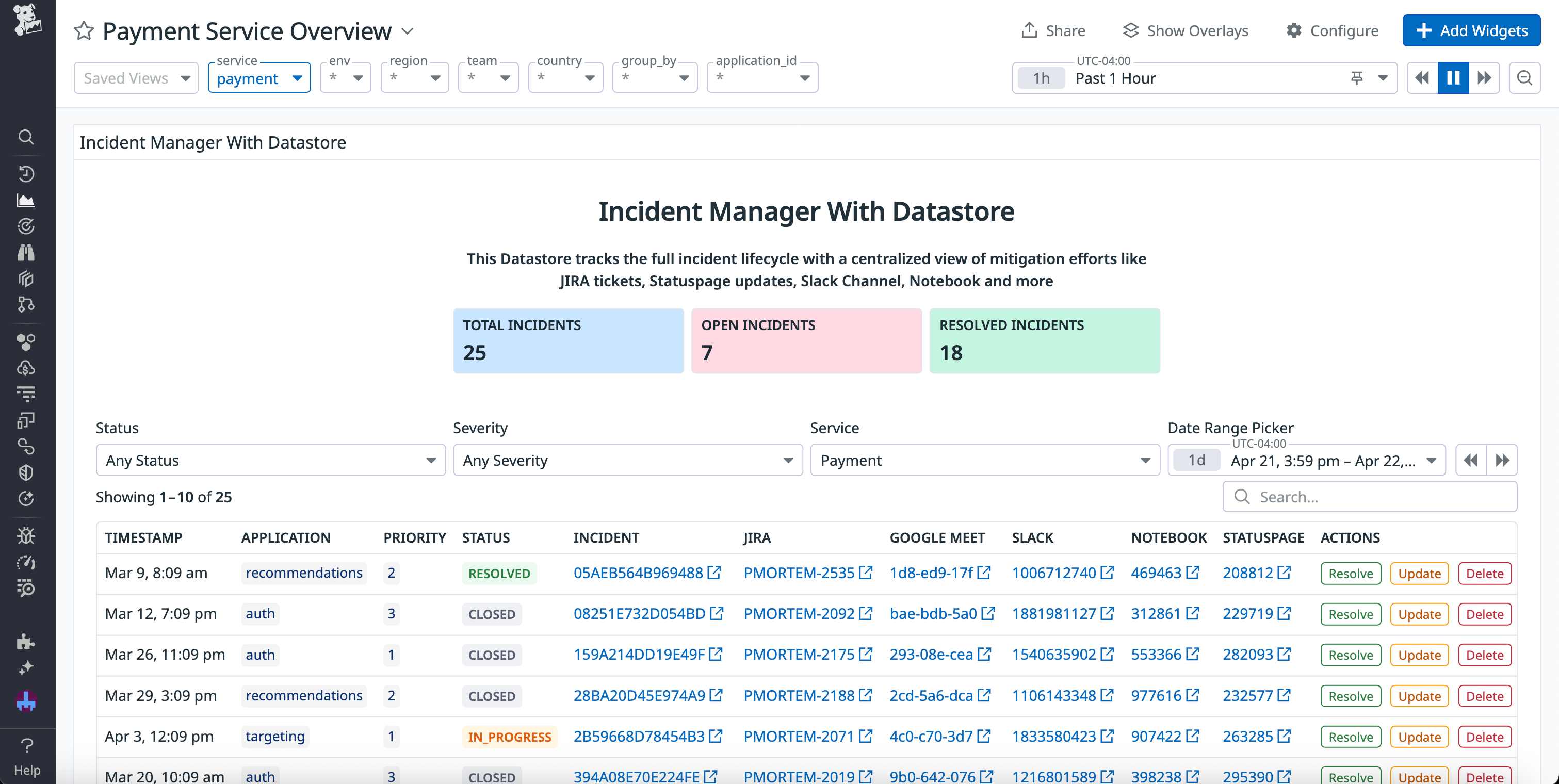Star the Payment Service Overview dashboard
This screenshot has width=1559, height=784.
[x=84, y=31]
